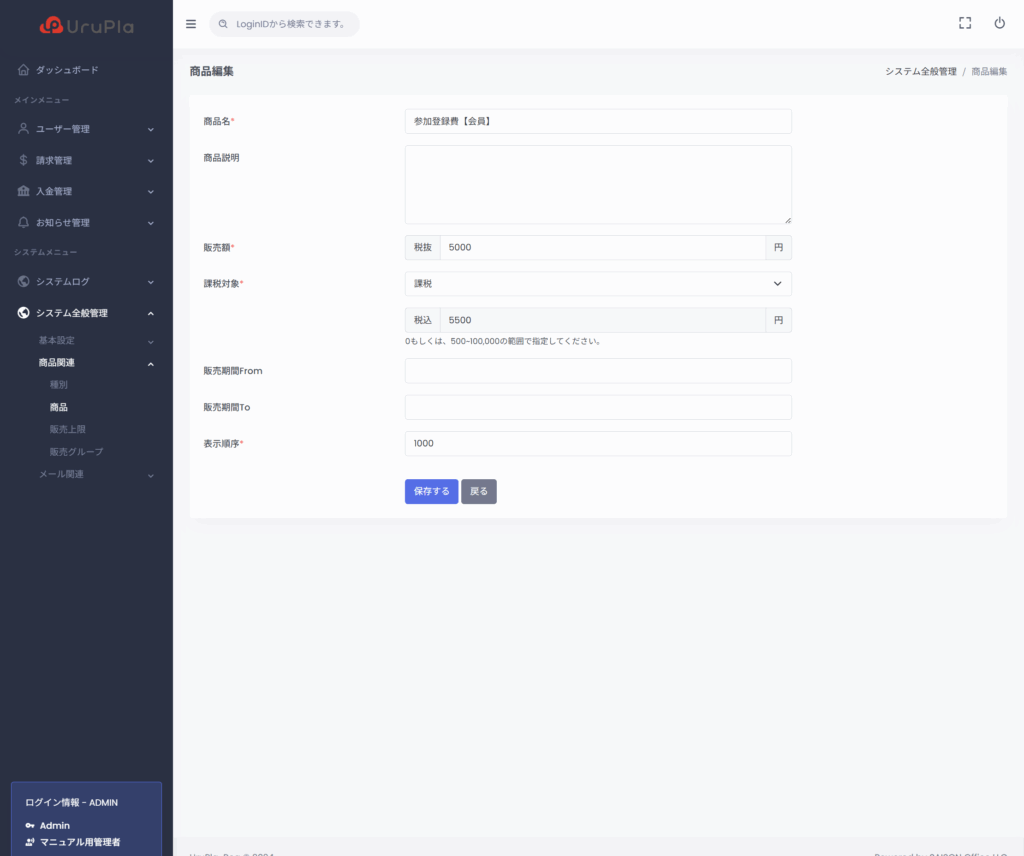Open 種別 submenu item
This screenshot has height=856, width=1024.
(59, 385)
